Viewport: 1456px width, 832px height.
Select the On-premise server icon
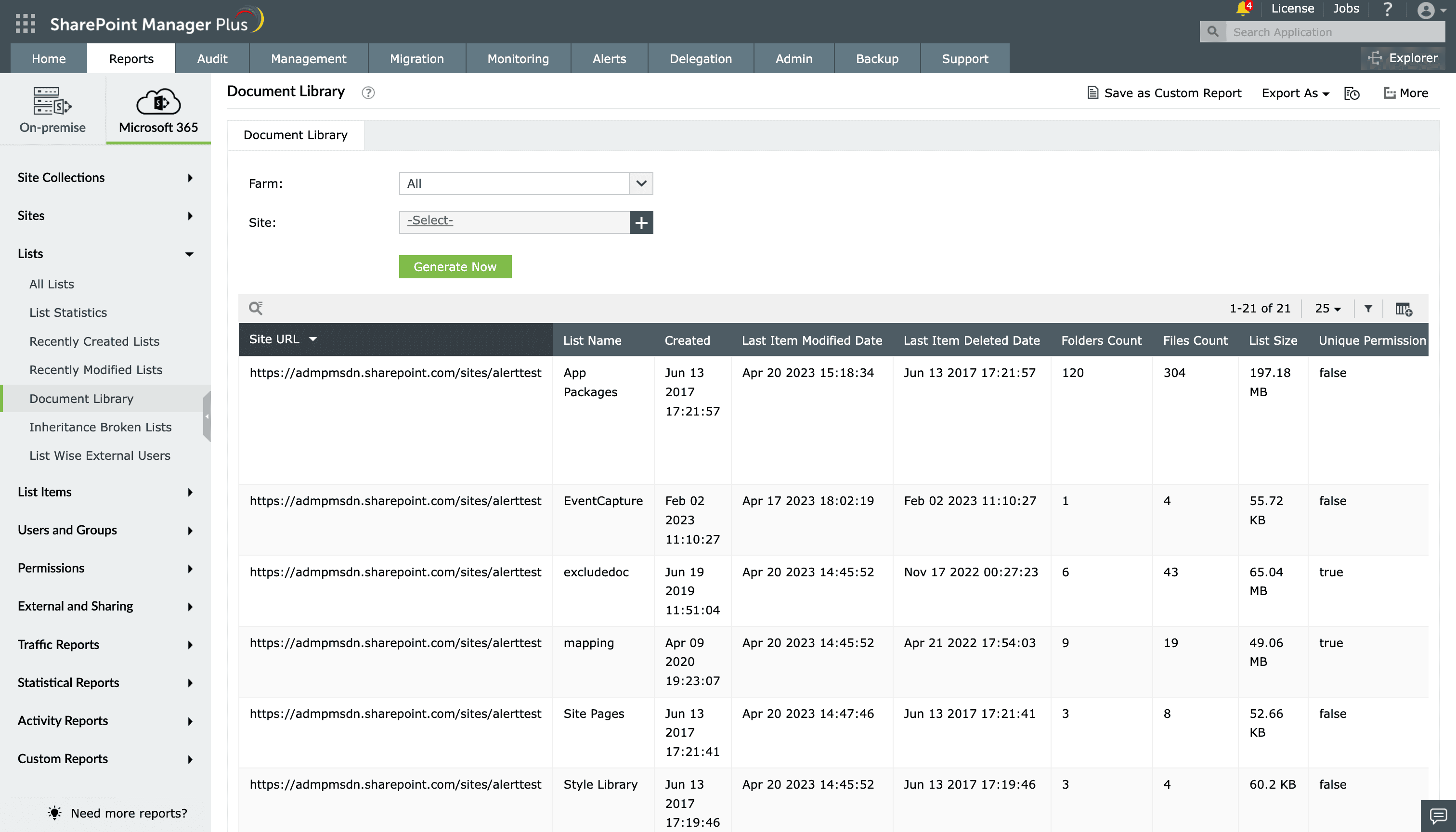point(52,102)
